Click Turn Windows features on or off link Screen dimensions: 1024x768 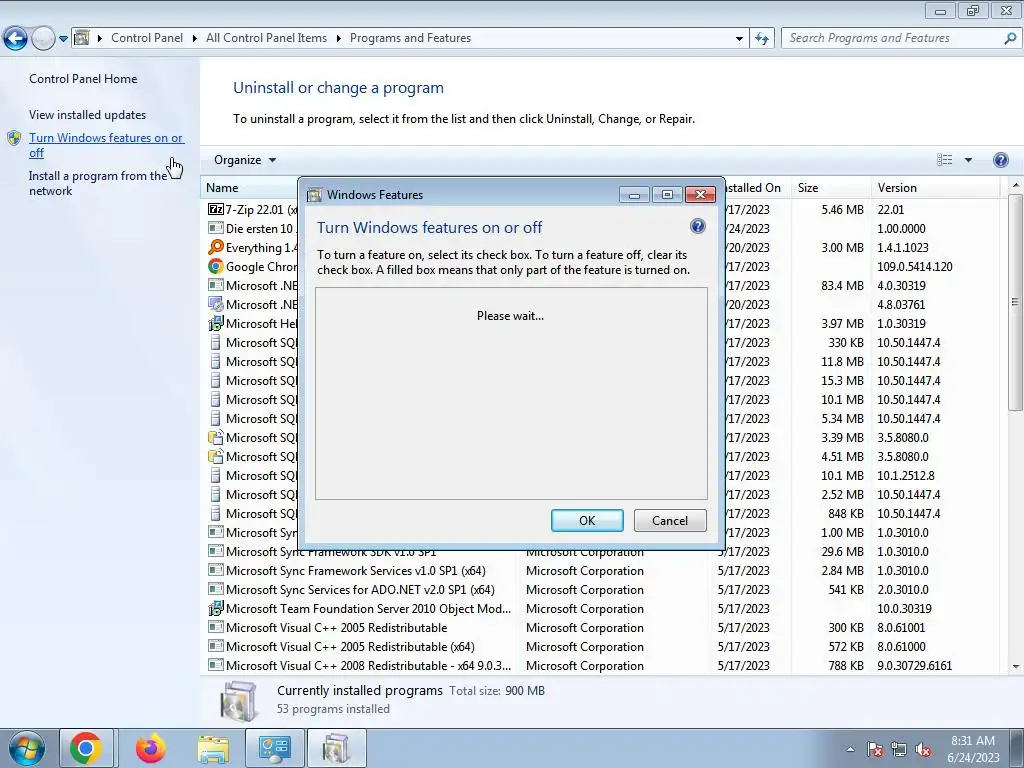pos(106,145)
